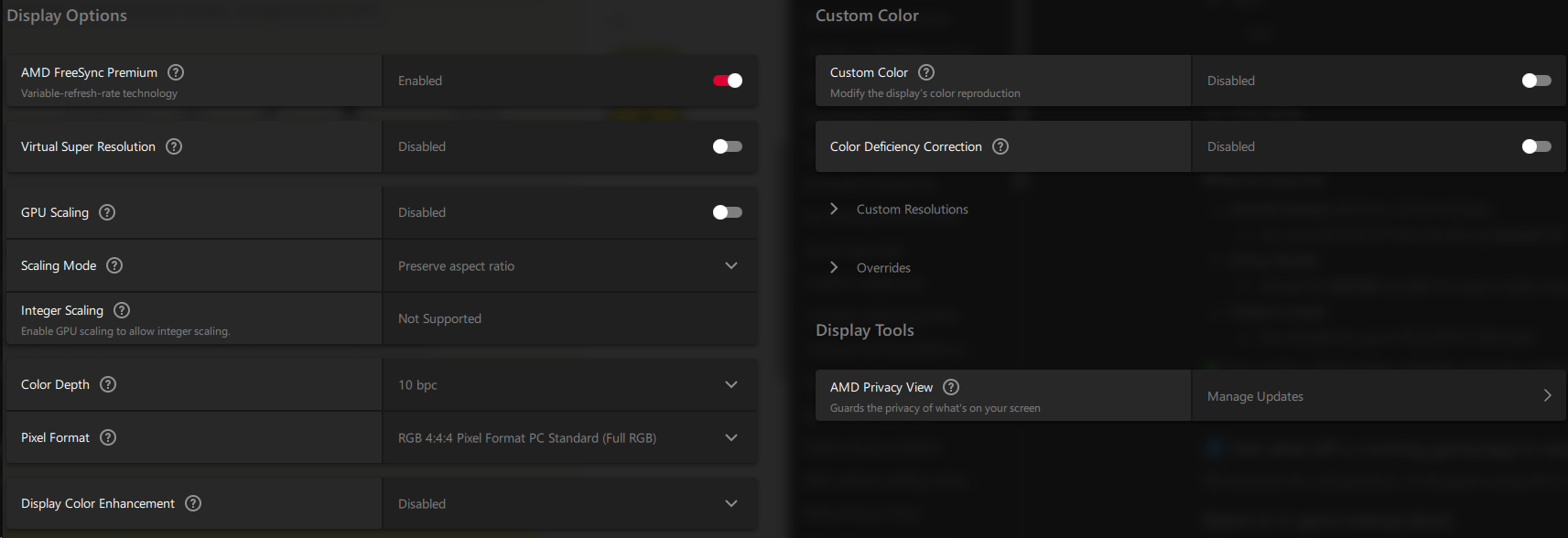Screen dimensions: 1568x538
Task: Click the Color Depth help icon
Action: pyautogui.click(x=108, y=384)
